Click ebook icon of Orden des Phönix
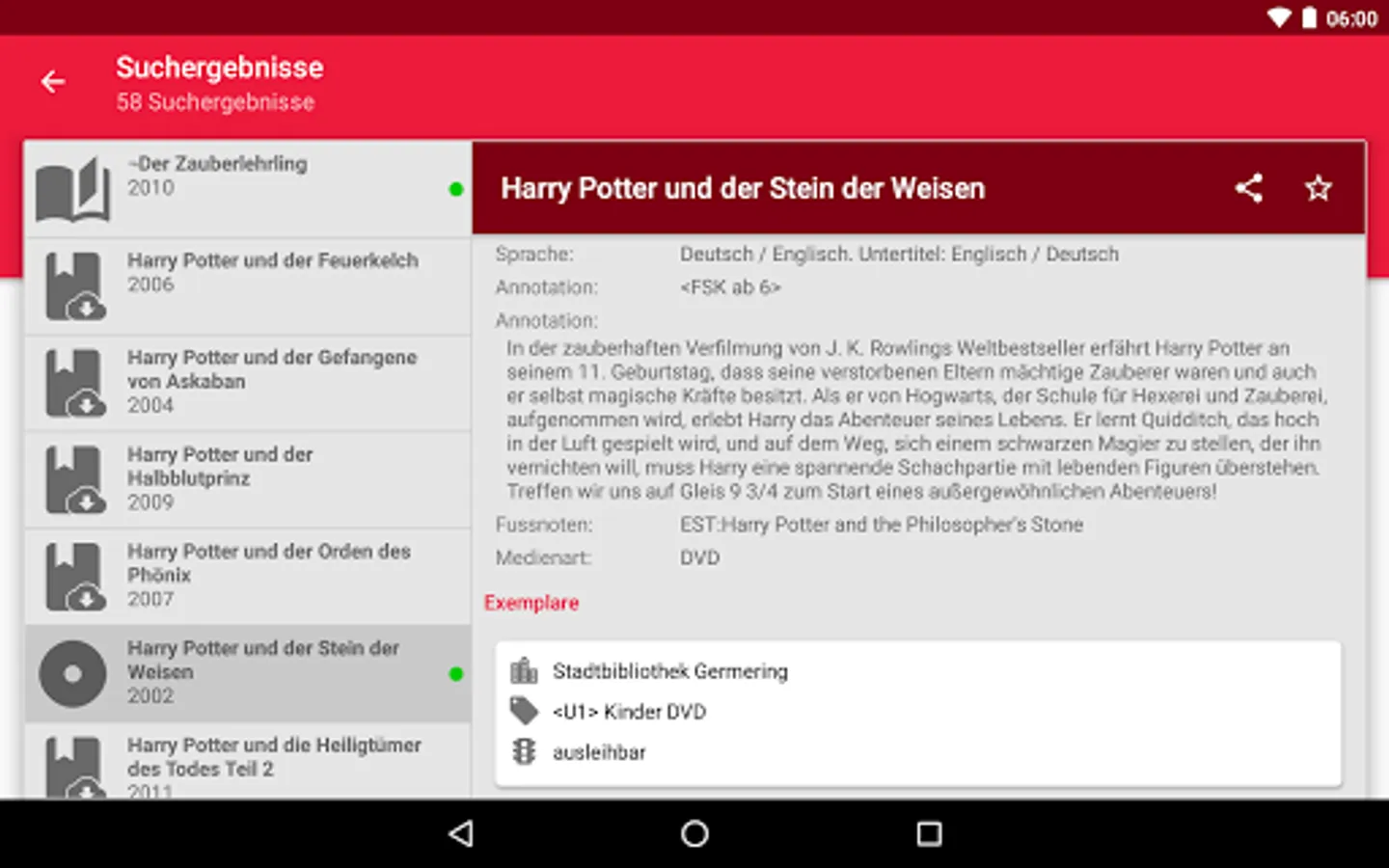 point(74,577)
